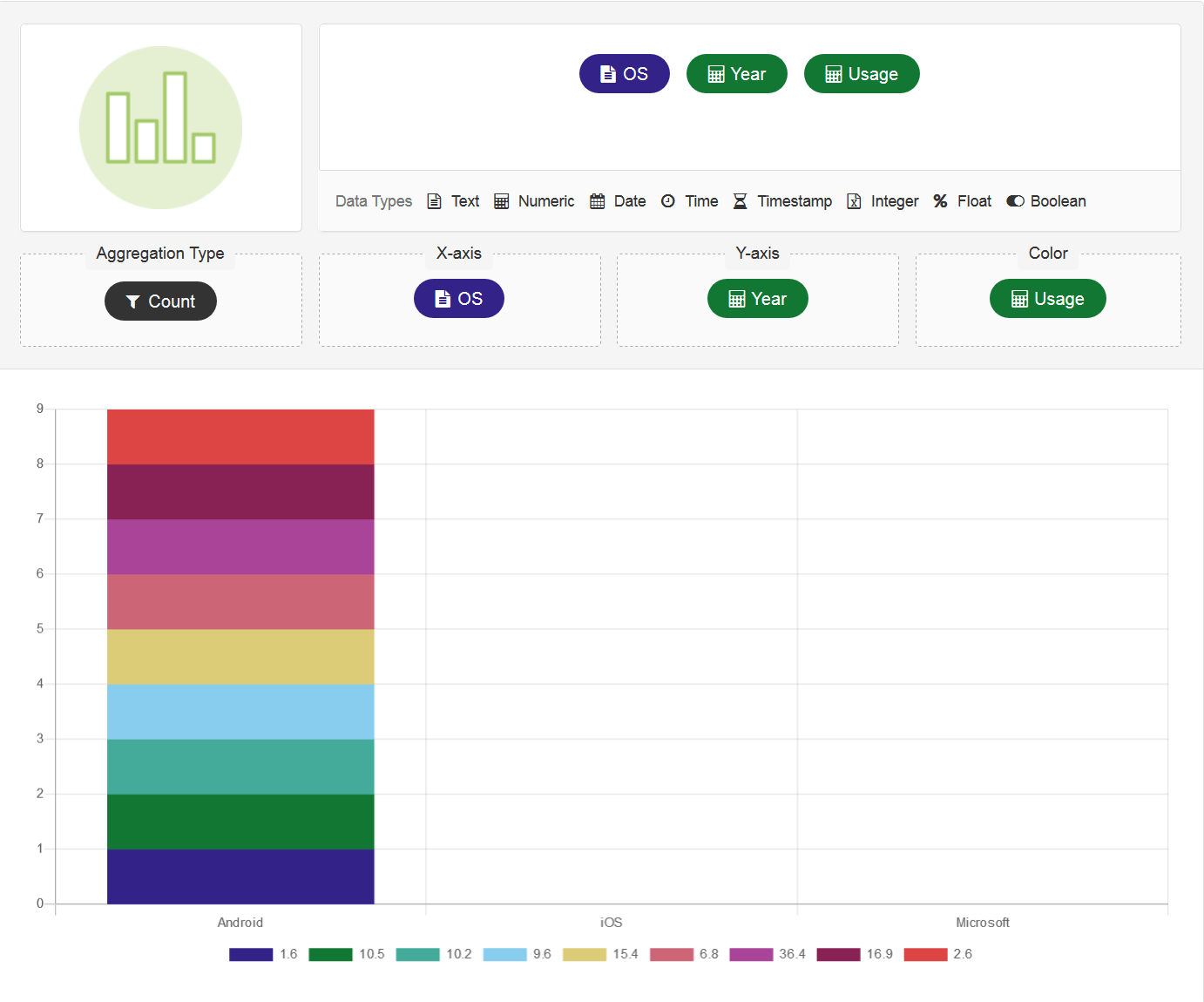The width and height of the screenshot is (1204, 1002).
Task: Toggle the 15.4 yellow legend swatch
Action: [584, 954]
